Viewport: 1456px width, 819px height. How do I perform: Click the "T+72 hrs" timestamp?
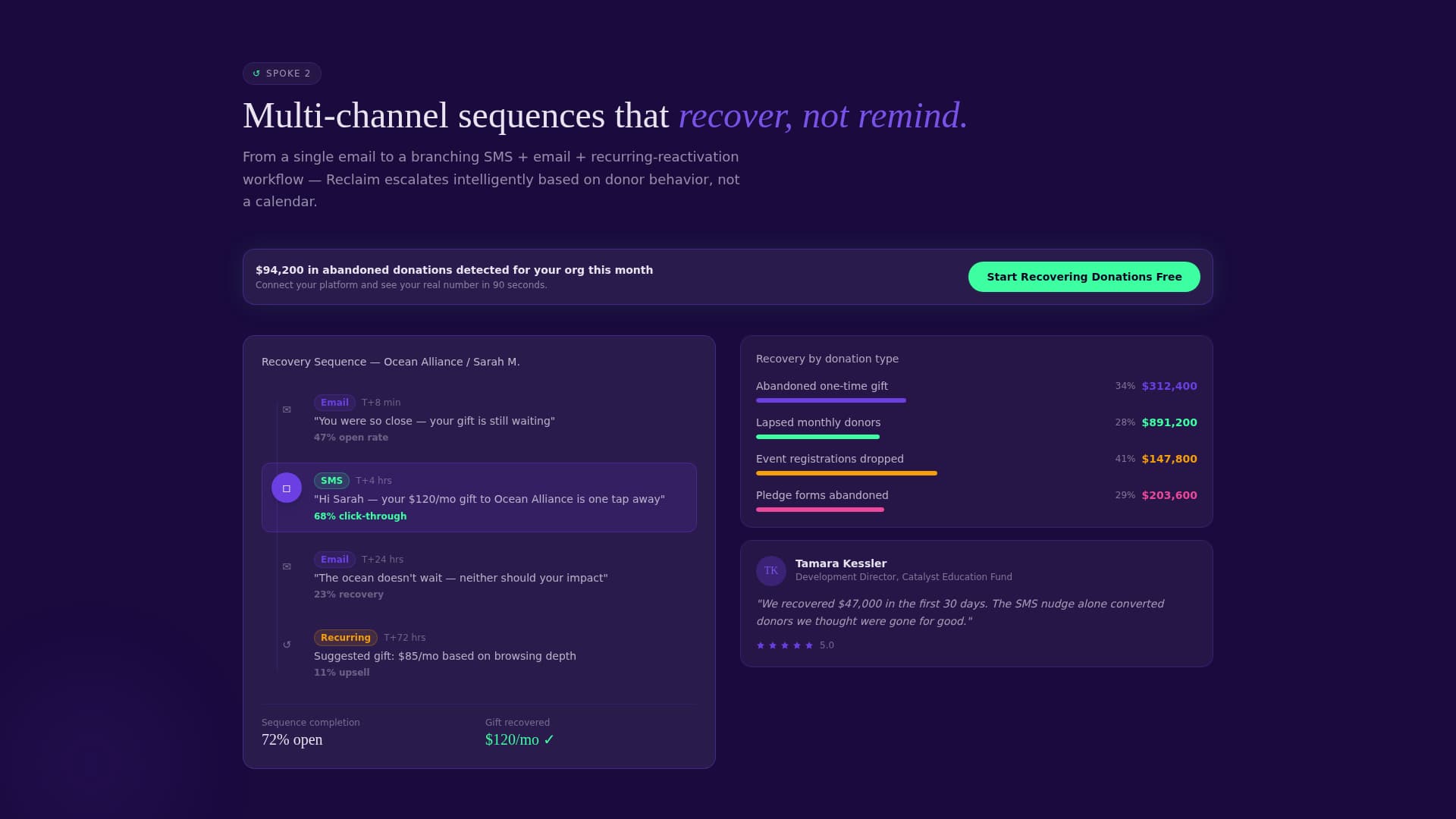point(404,638)
